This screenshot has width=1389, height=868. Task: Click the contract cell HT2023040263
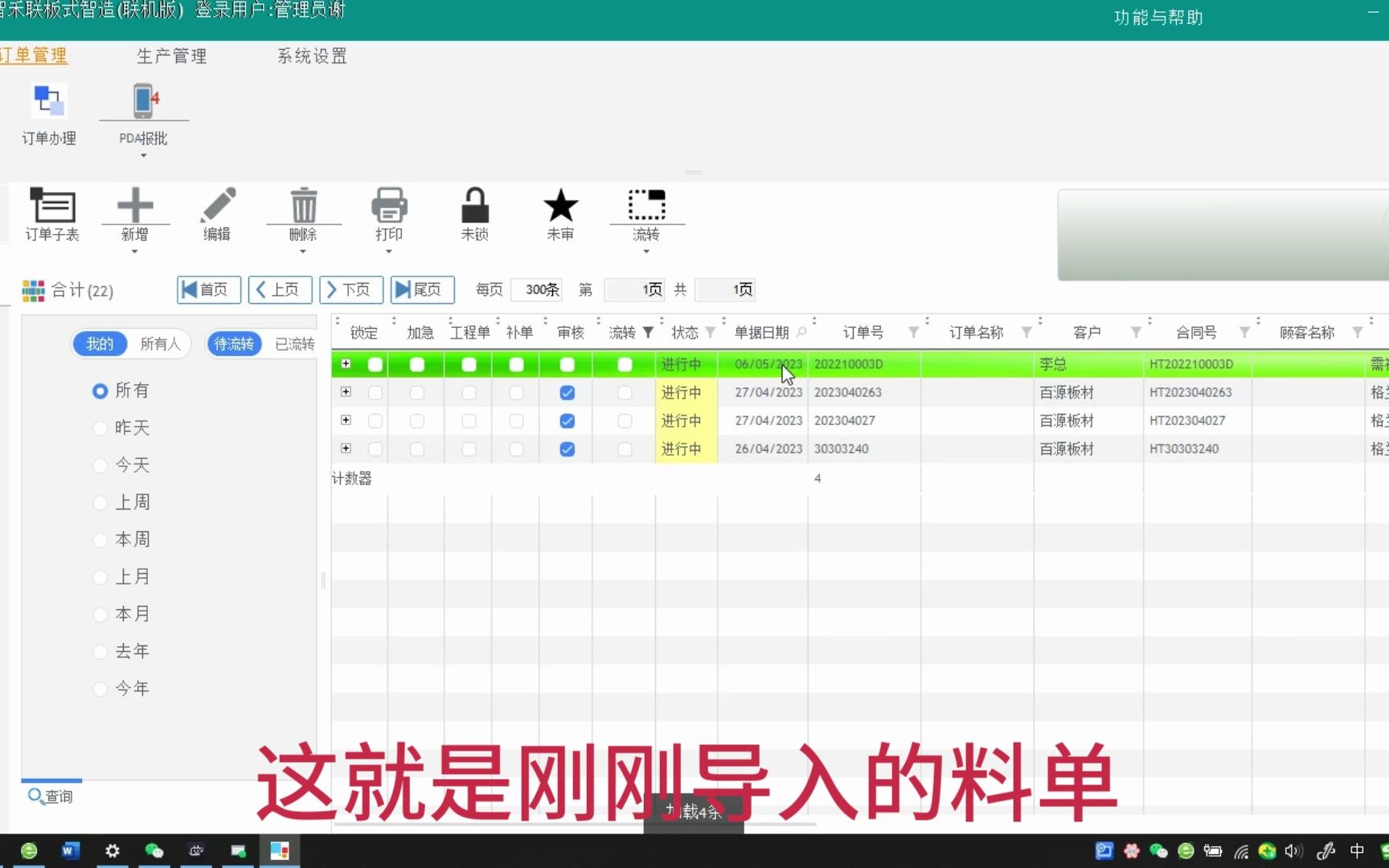(1190, 393)
